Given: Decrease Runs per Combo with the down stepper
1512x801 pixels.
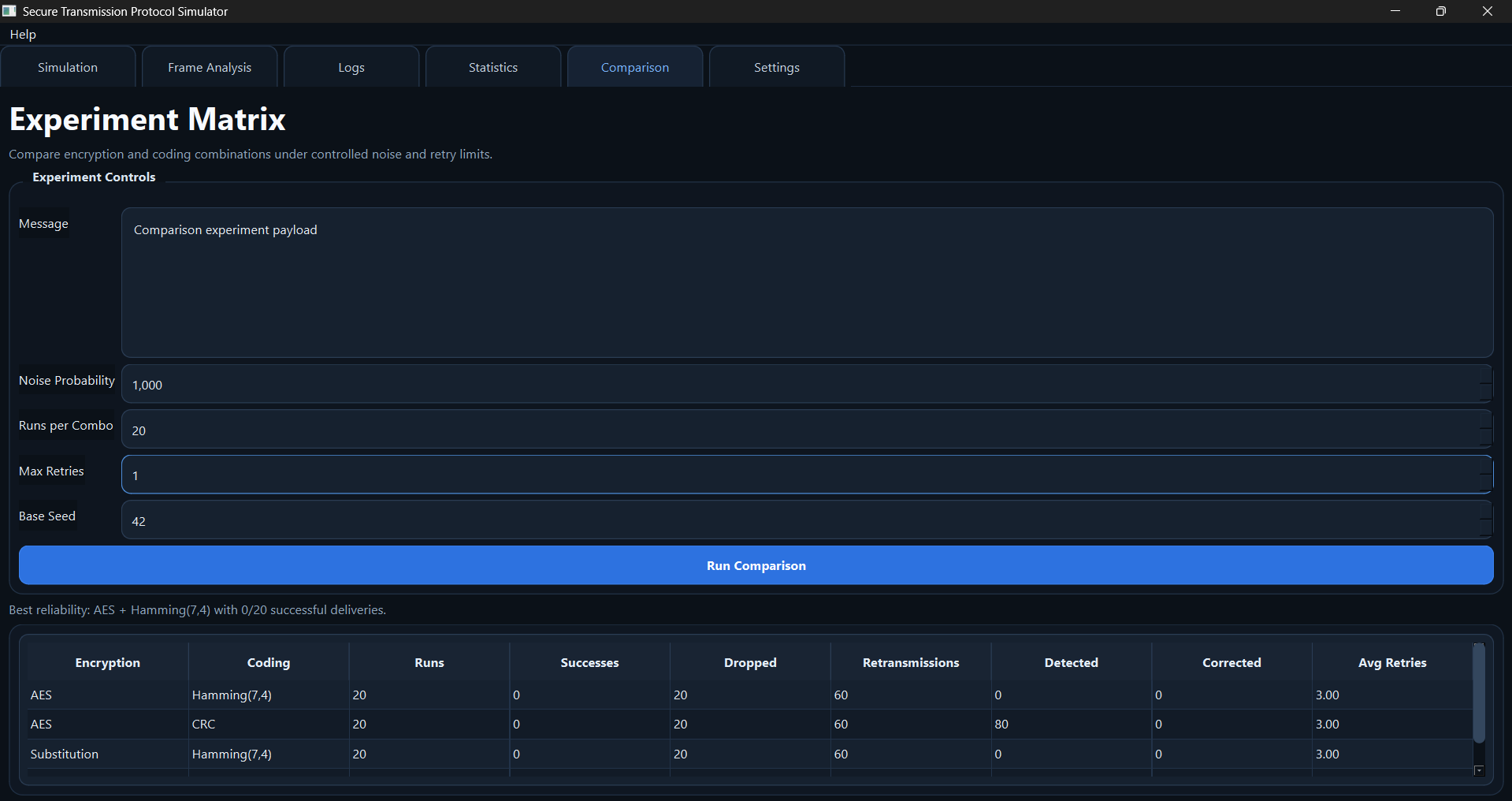Looking at the screenshot, I should 1486,438.
